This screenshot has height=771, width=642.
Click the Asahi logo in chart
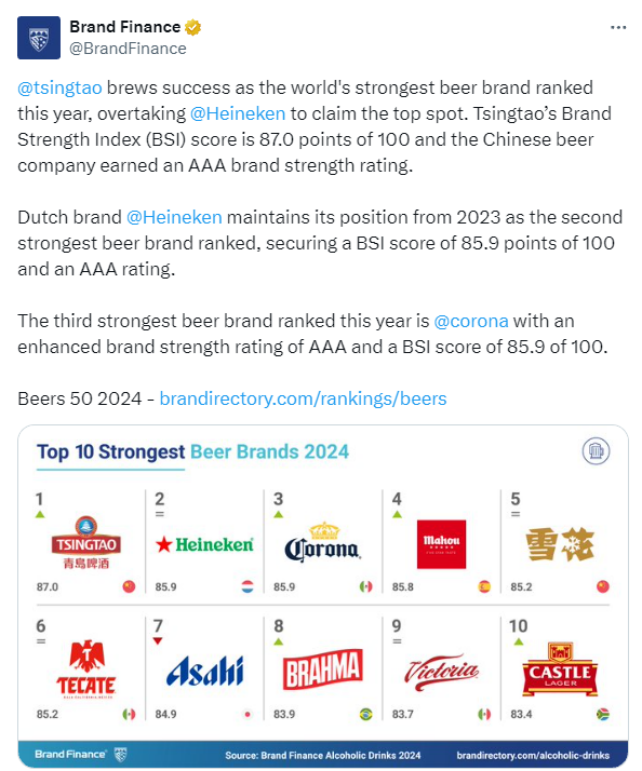pos(205,670)
